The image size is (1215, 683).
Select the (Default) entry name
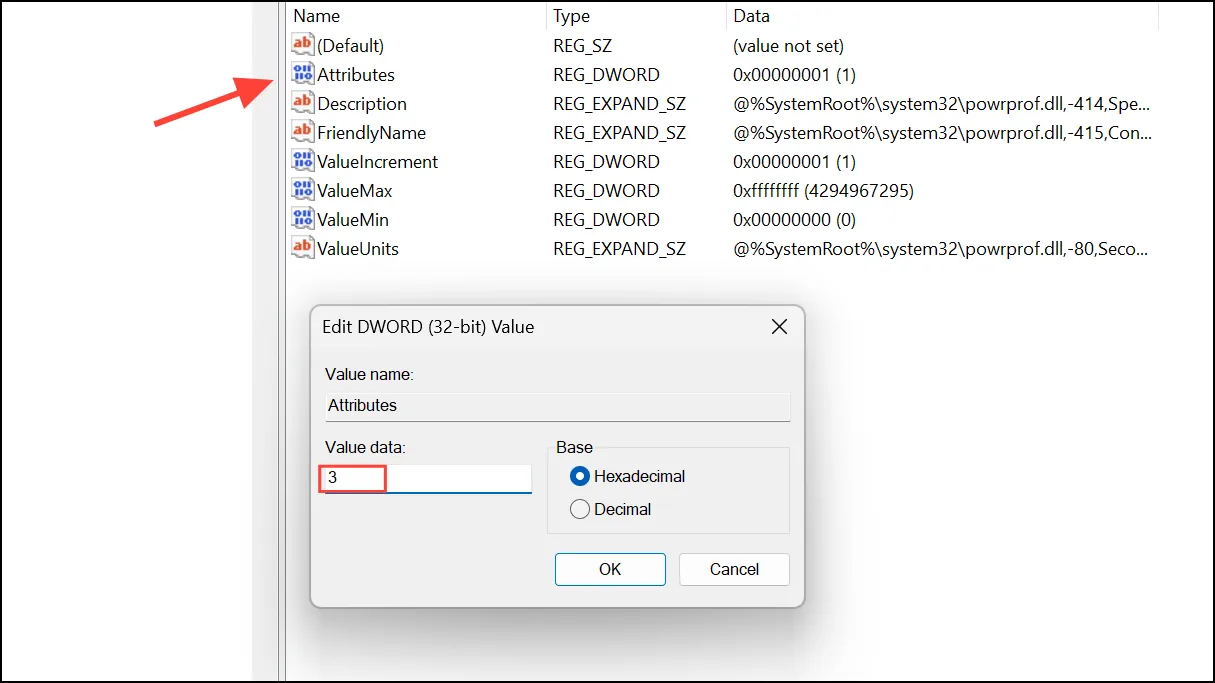[351, 45]
